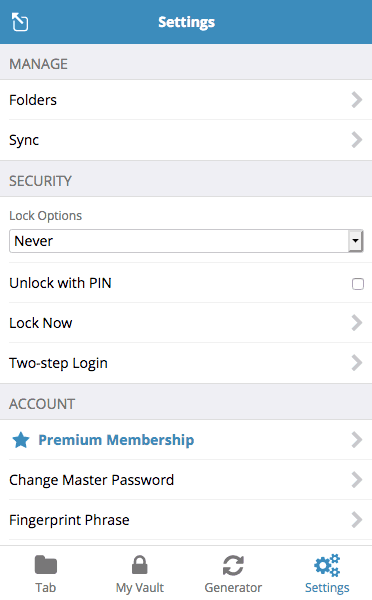This screenshot has width=372, height=600.
Task: Click the chevron on Change Master Password row
Action: [357, 479]
